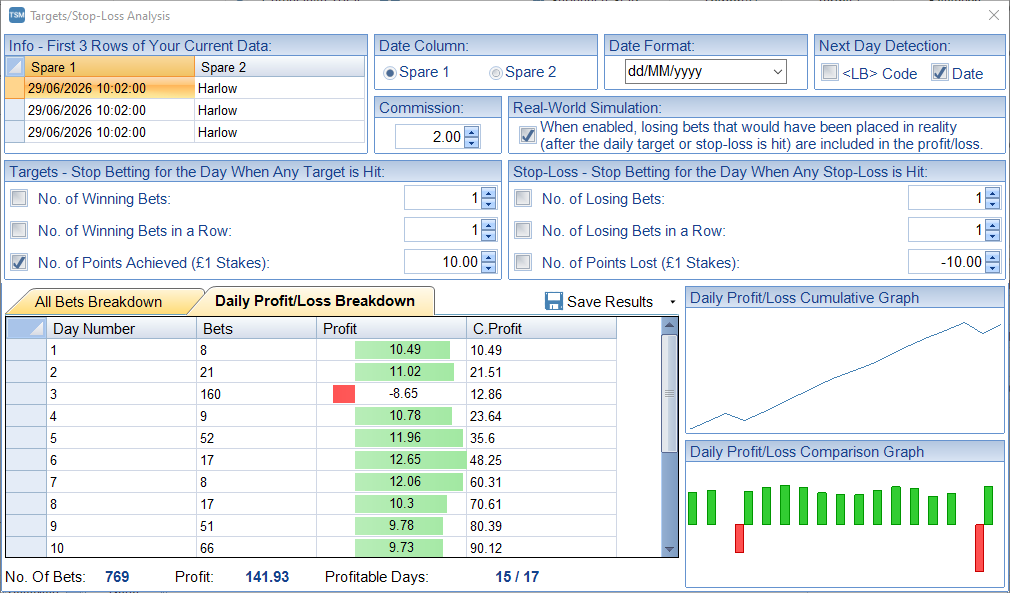This screenshot has height=593, width=1010.
Task: Toggle No. of Points Achieved checkbox
Action: (x=19, y=261)
